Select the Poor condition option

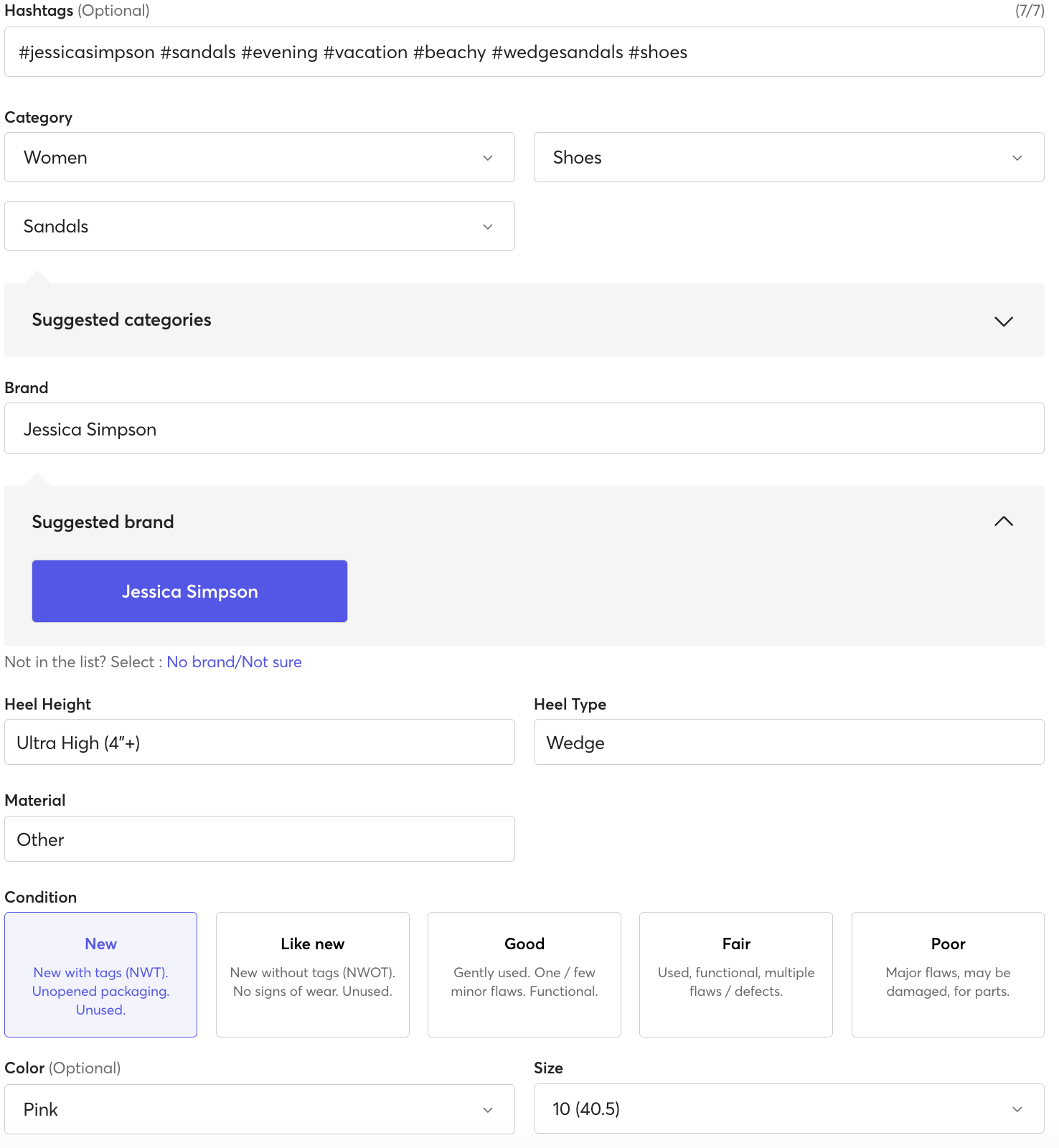point(947,974)
